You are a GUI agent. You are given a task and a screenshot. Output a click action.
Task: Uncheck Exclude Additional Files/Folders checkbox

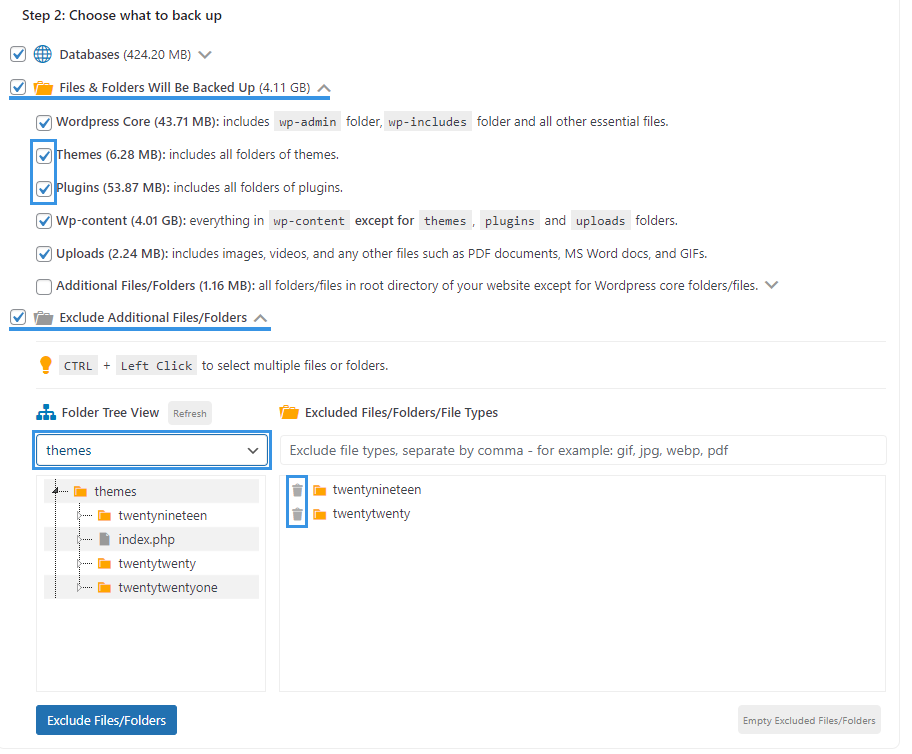click(x=18, y=317)
